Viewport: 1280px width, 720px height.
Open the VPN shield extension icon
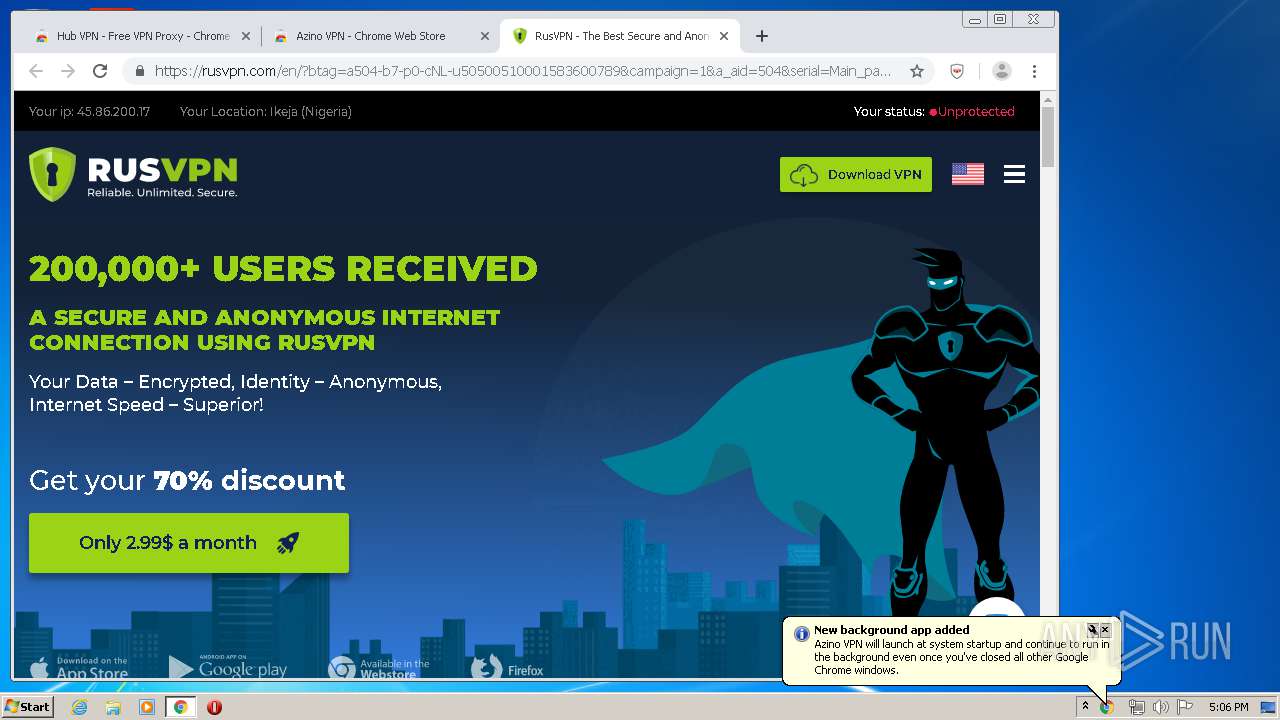point(957,71)
